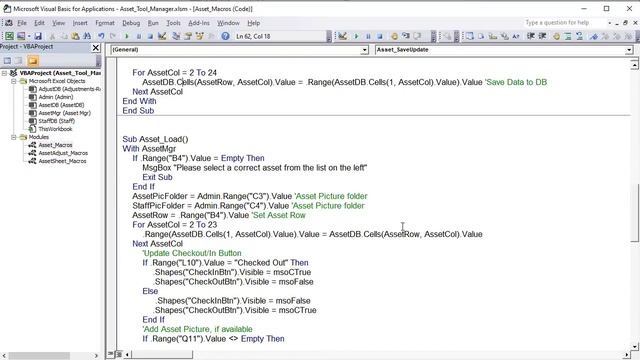Screen dimensions: 640x360
Task: Switch to Procedure View at the code window bottom
Action: (x=111, y=354)
